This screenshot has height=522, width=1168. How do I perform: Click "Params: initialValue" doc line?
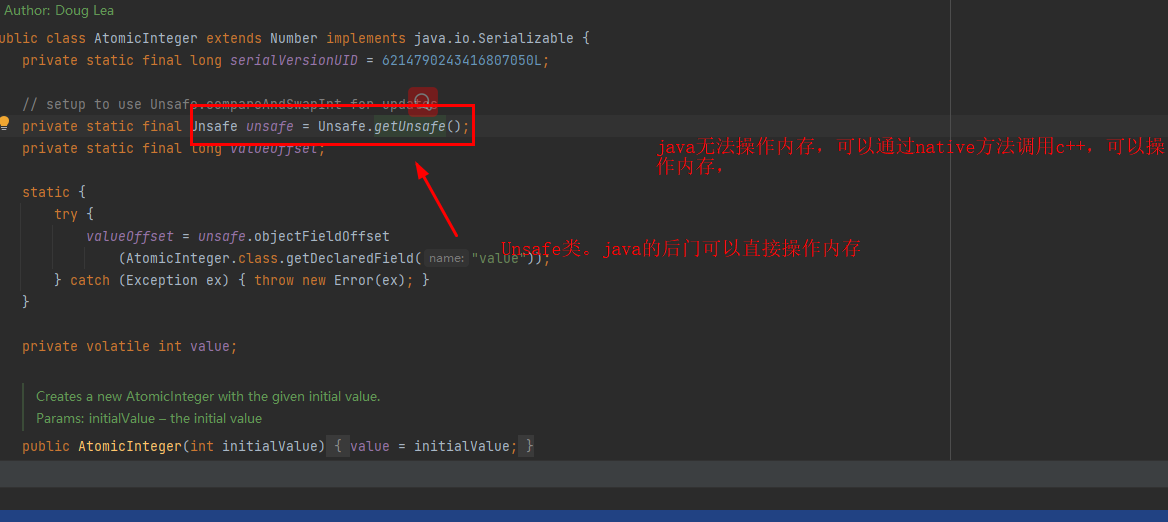(149, 418)
